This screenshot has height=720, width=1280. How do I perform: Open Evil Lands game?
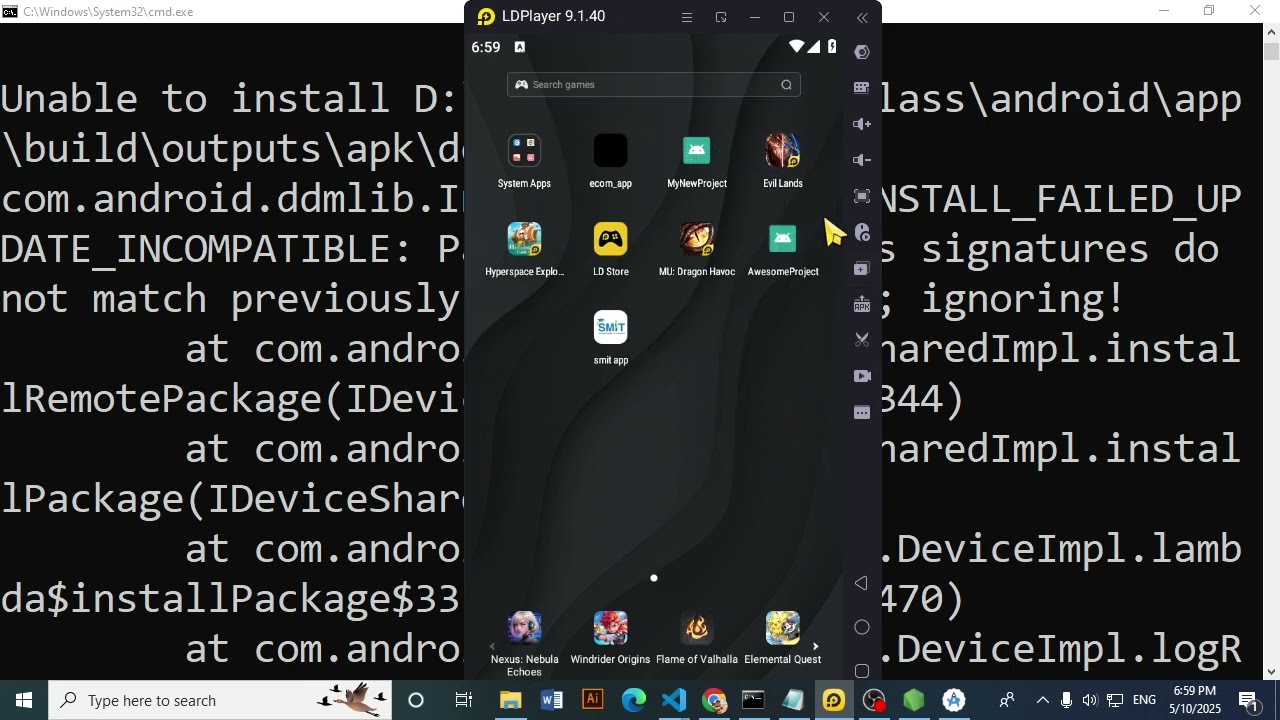[x=783, y=151]
